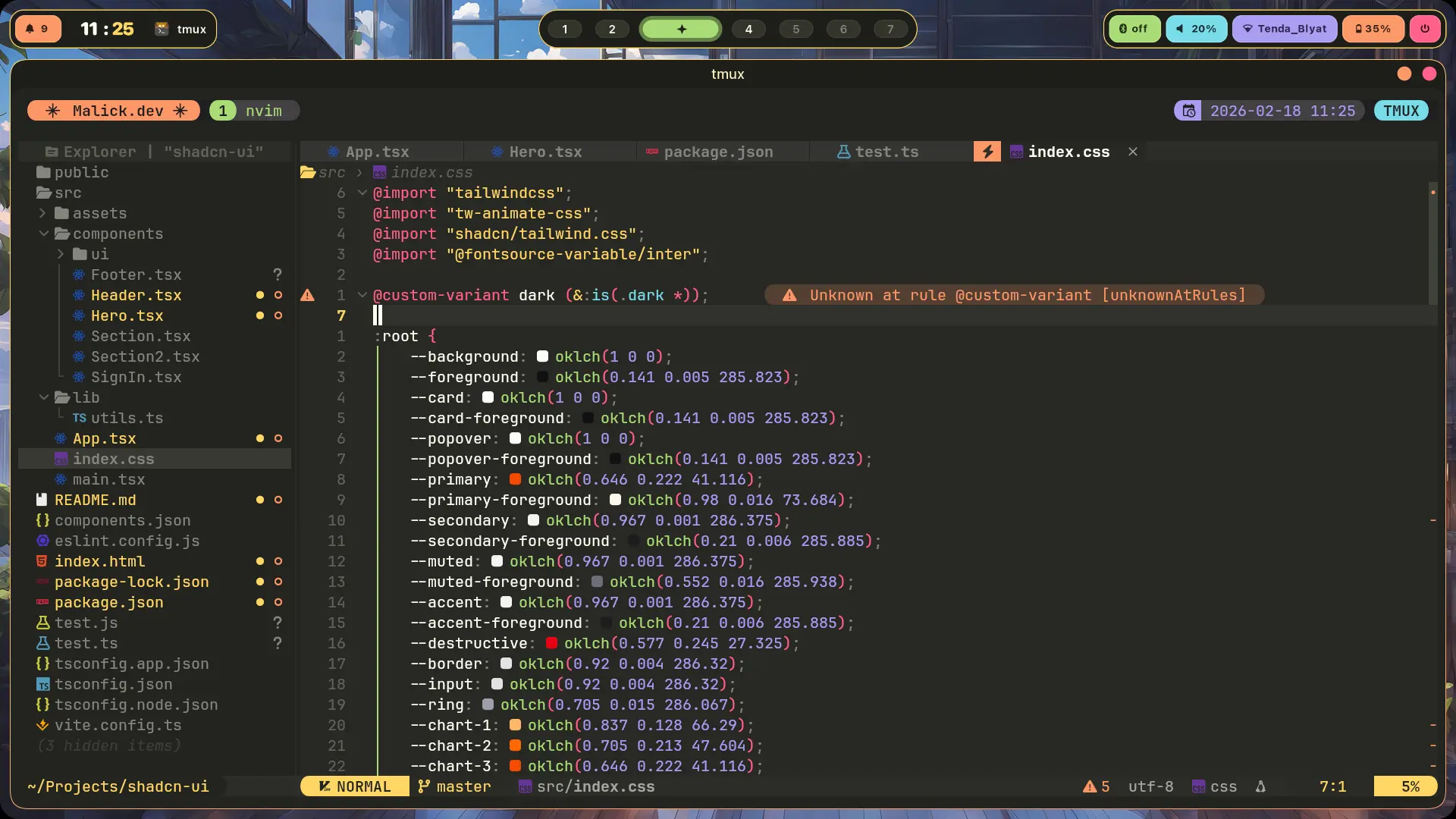Select Header.tsx in explorer
Viewport: 1456px width, 819px height.
click(x=136, y=295)
